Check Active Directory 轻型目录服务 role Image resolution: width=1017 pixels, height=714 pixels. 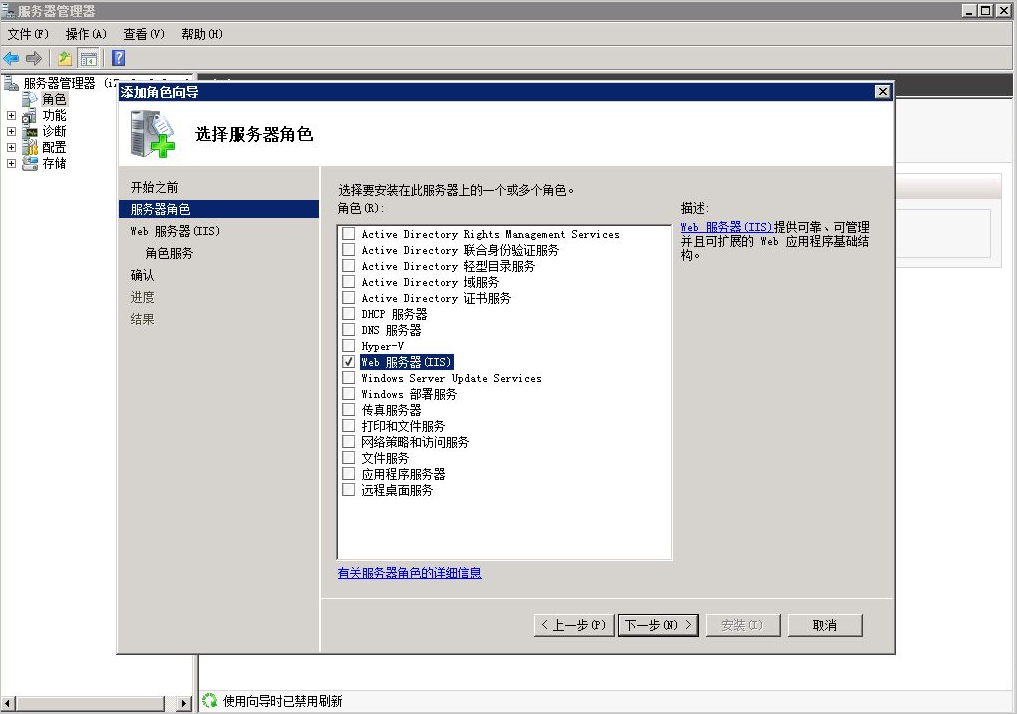349,266
